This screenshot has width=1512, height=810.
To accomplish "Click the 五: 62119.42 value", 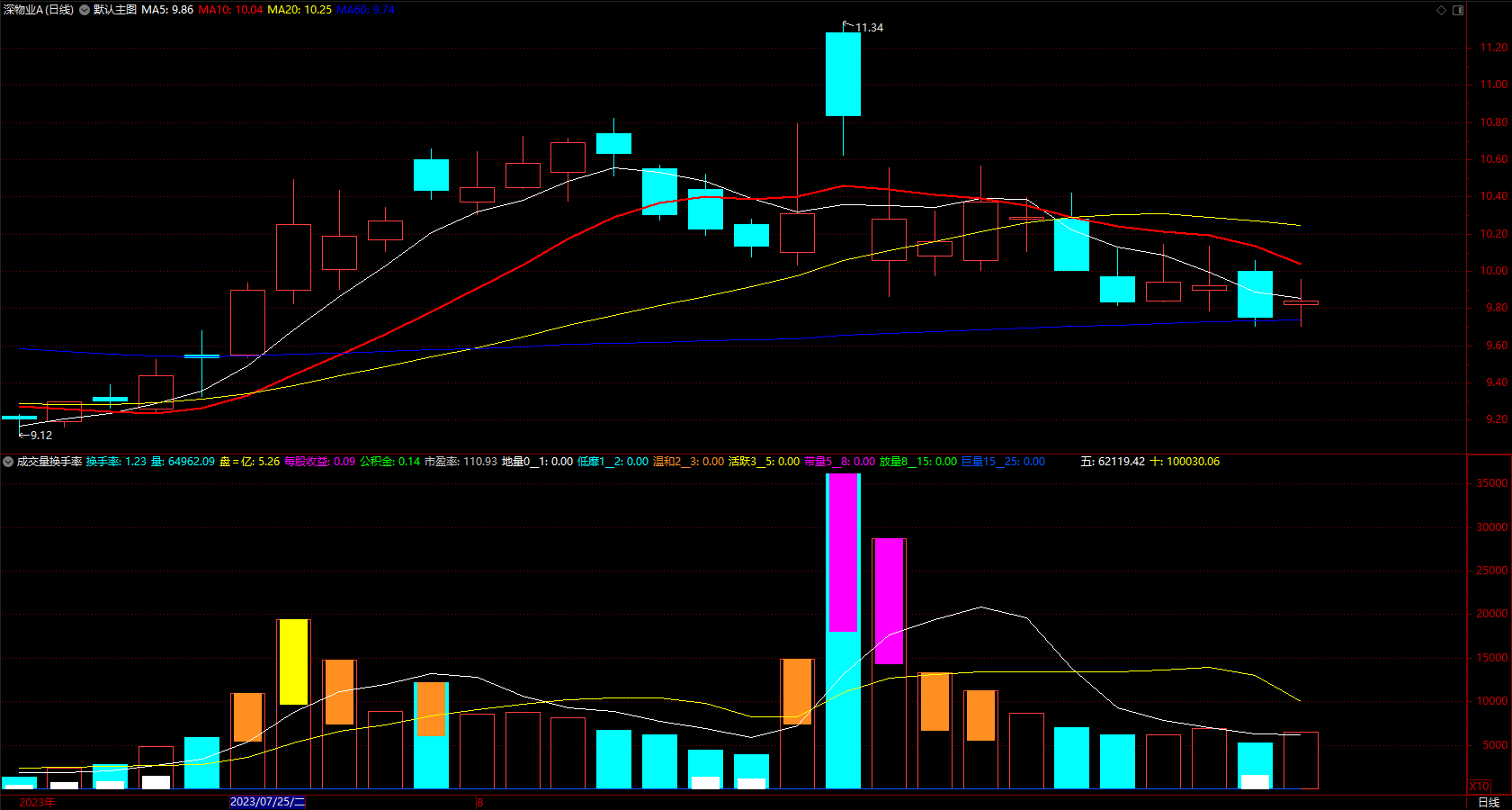I will point(1113,462).
